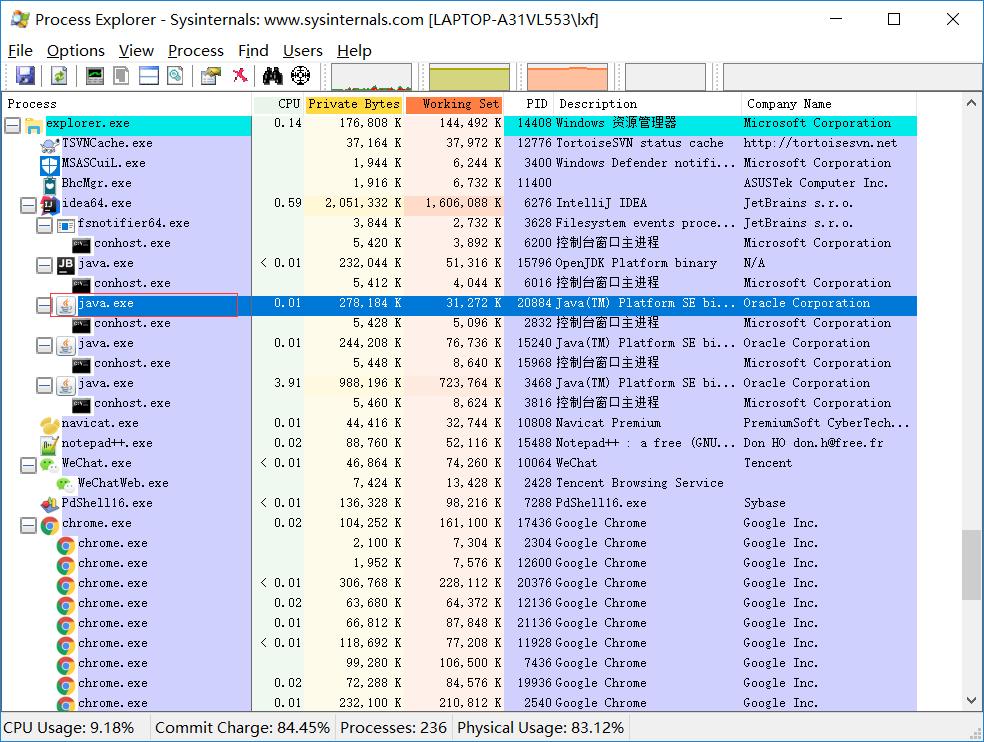Click the WeChat.exe process icon
Image resolution: width=984 pixels, height=742 pixels.
[x=50, y=465]
